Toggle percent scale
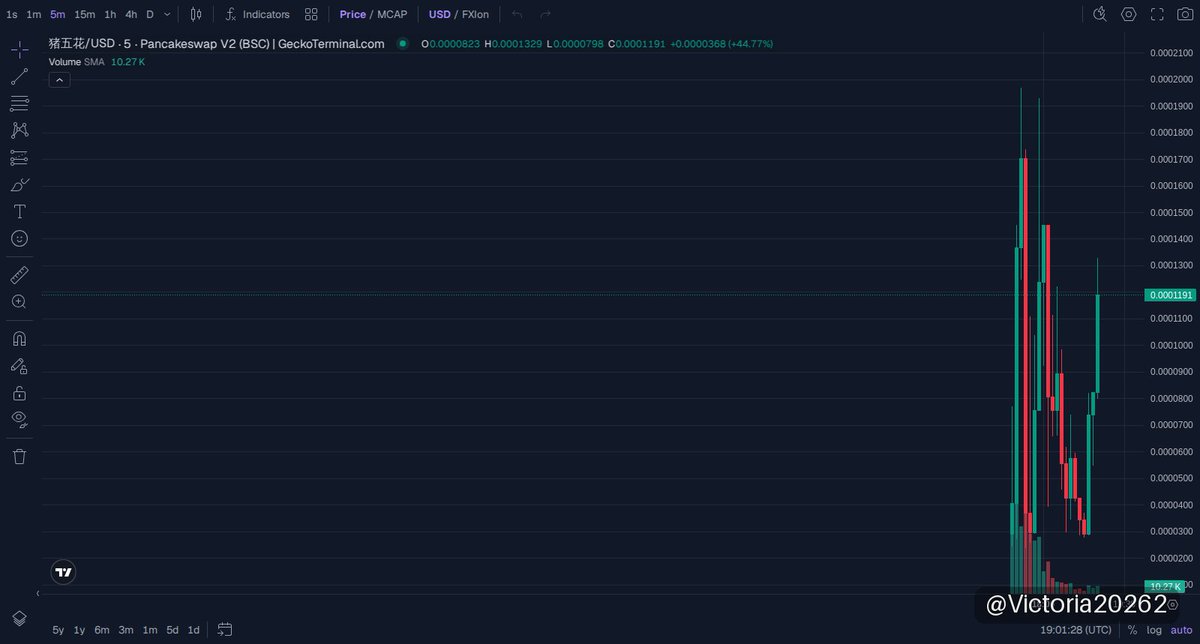 pos(1132,630)
